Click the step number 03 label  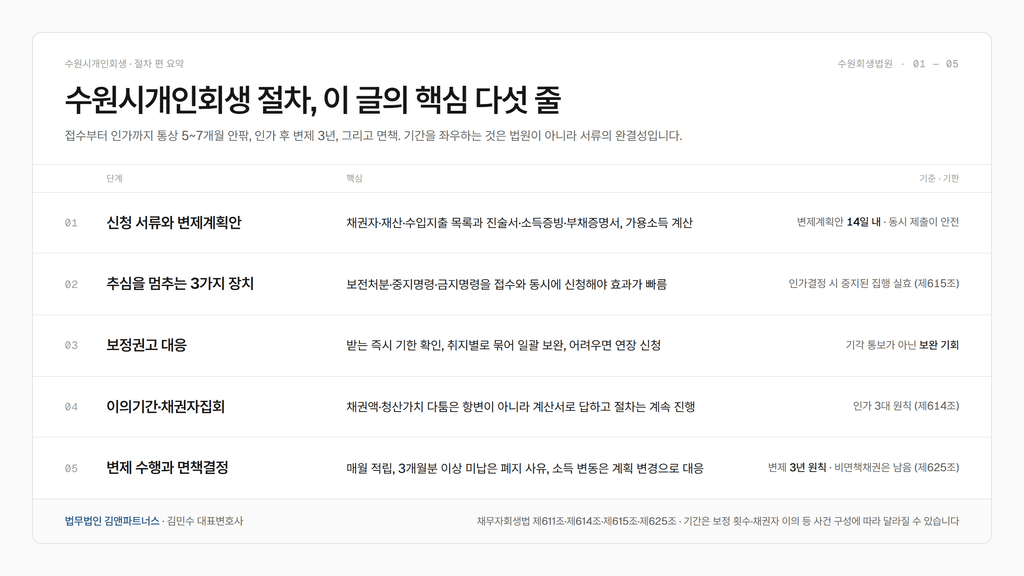tap(71, 345)
